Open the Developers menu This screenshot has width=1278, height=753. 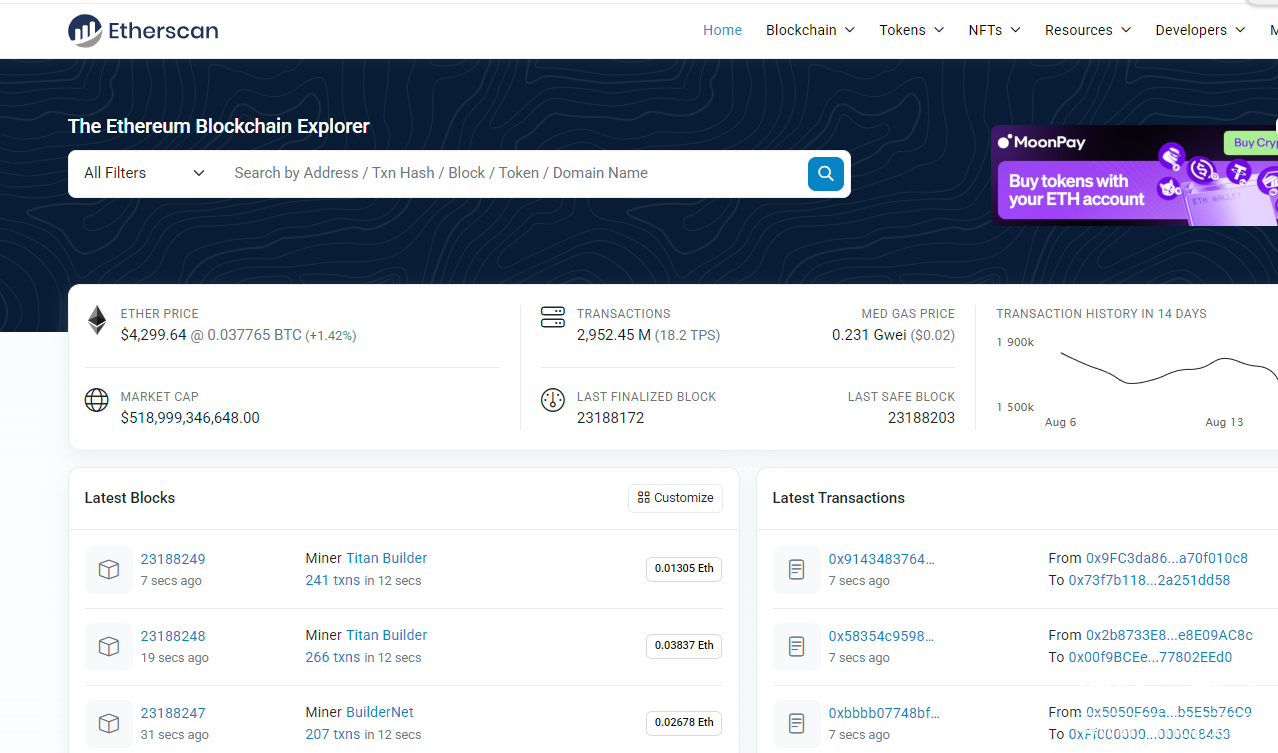[x=1200, y=30]
